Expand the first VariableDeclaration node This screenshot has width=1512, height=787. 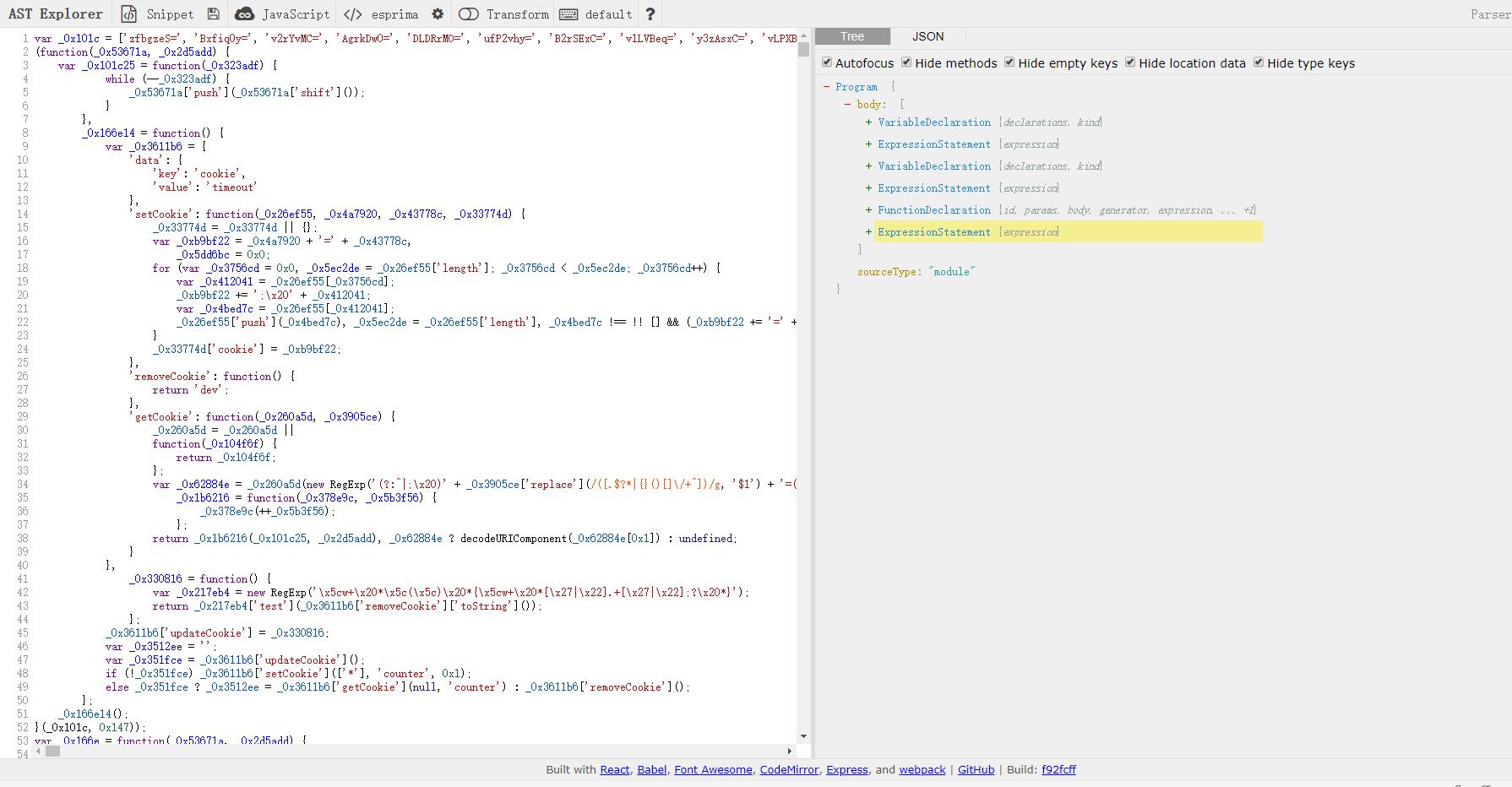pos(868,122)
